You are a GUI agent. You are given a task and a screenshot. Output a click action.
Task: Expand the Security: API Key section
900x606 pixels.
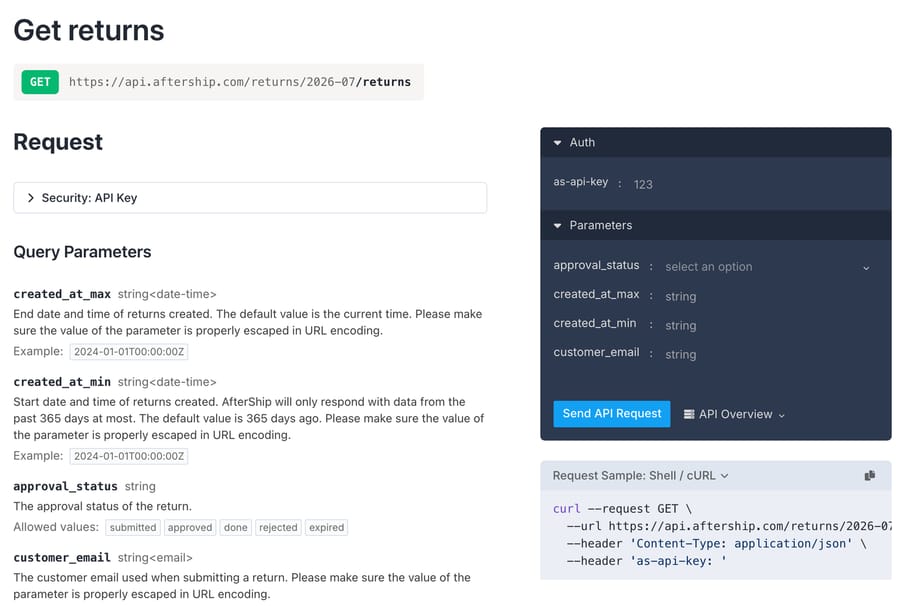[250, 197]
